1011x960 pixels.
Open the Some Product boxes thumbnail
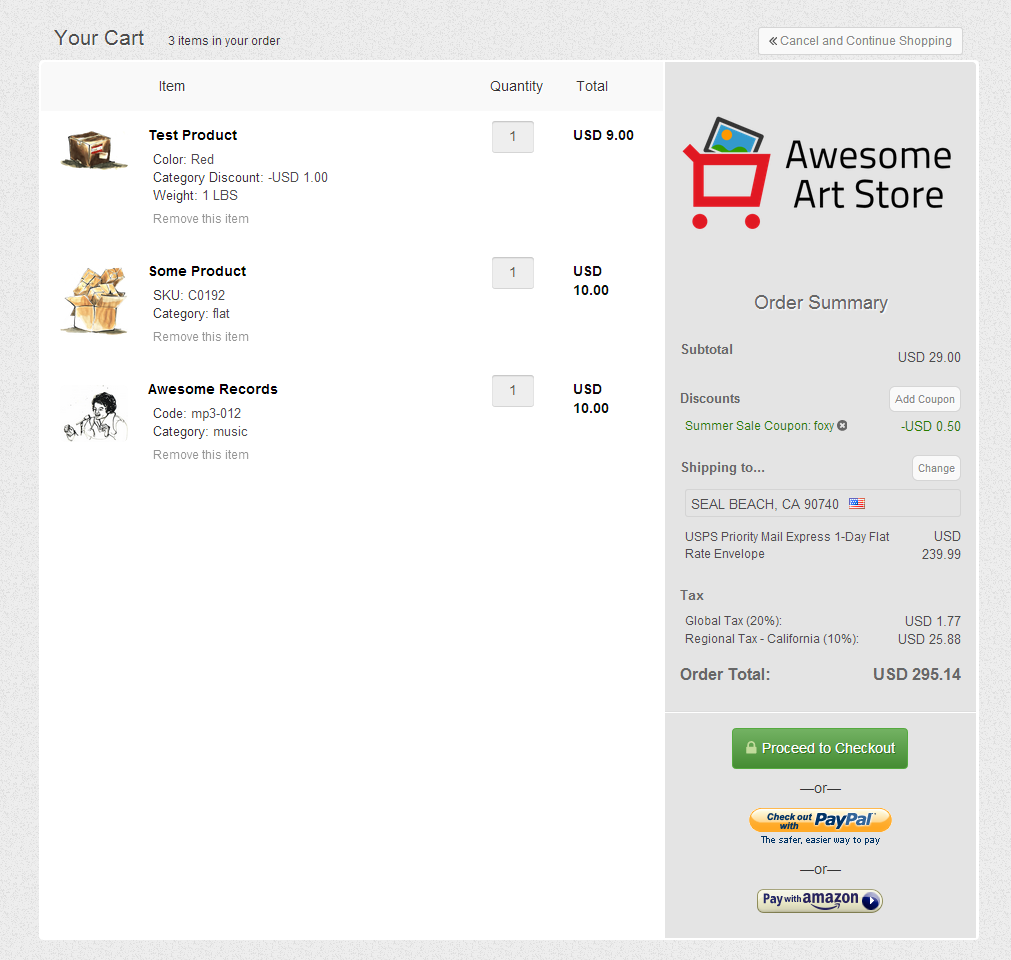tap(95, 300)
